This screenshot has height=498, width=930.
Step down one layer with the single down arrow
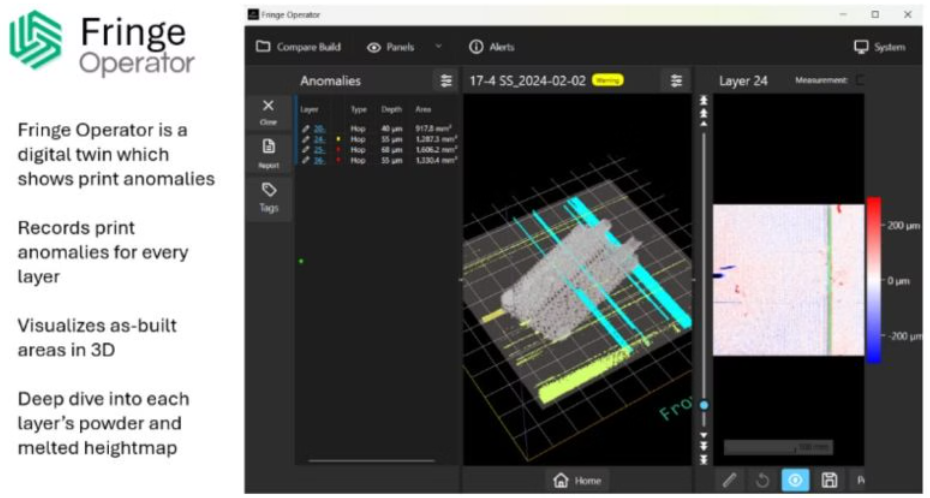703,435
